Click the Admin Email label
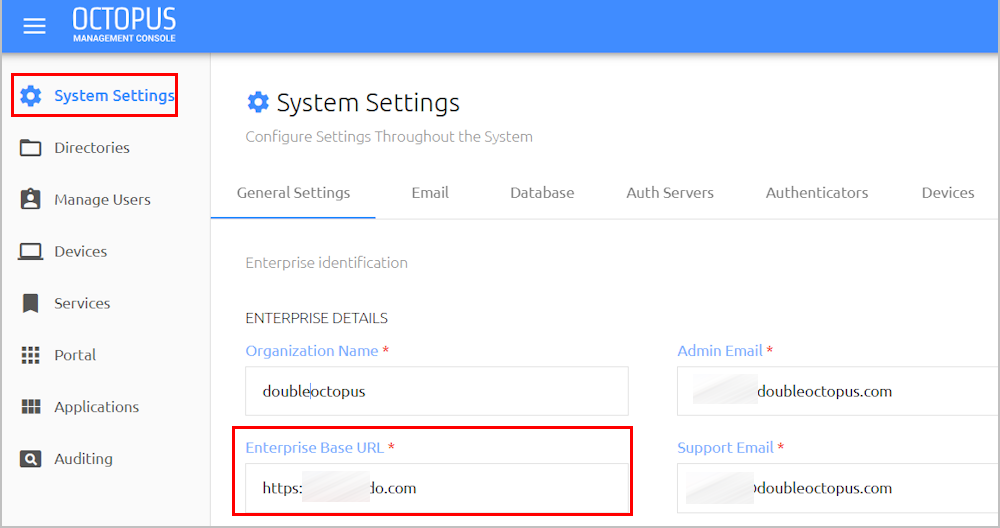The height and width of the screenshot is (528, 1000). [x=720, y=351]
